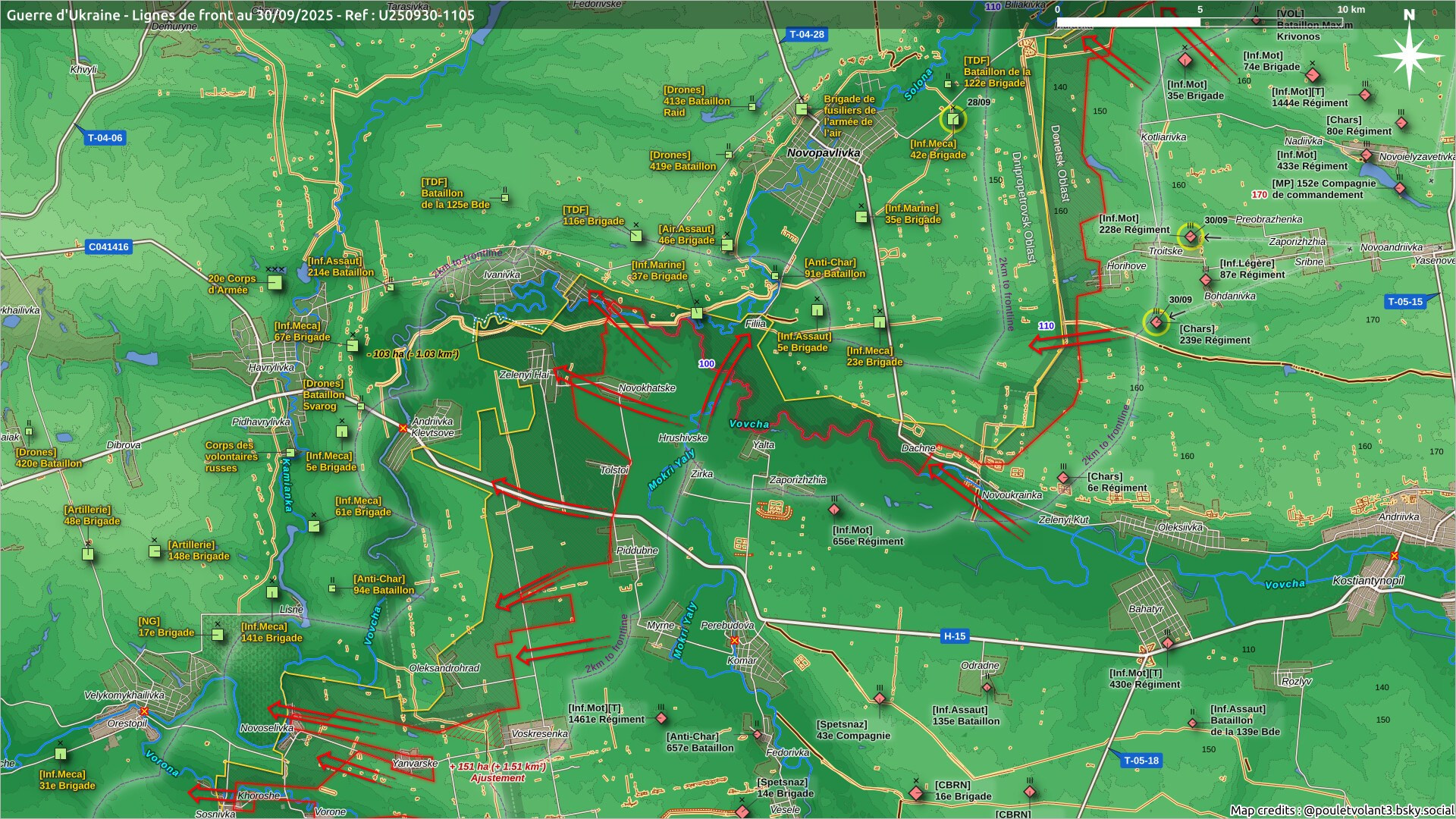Click the 656e Régiment red diamond icon
This screenshot has height=819, width=1456.
point(834,510)
